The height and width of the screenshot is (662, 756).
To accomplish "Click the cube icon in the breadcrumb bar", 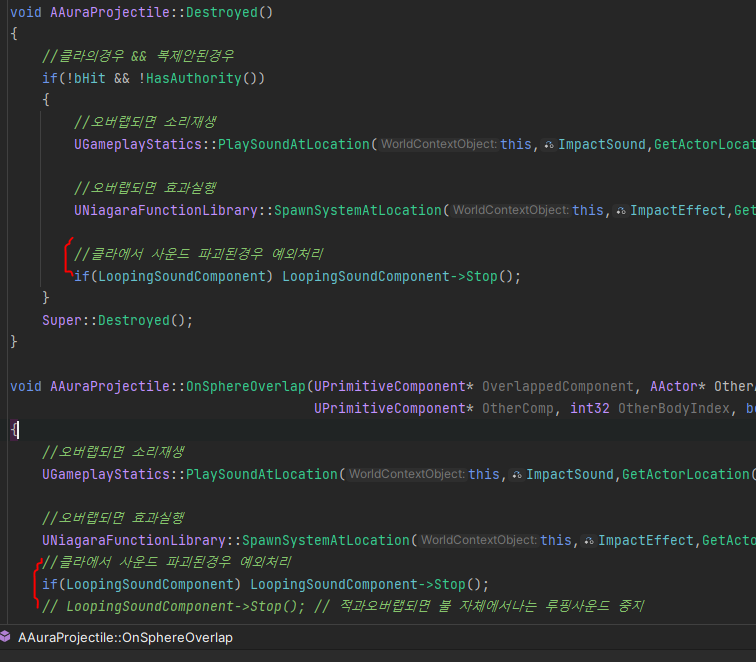I will coord(5,636).
